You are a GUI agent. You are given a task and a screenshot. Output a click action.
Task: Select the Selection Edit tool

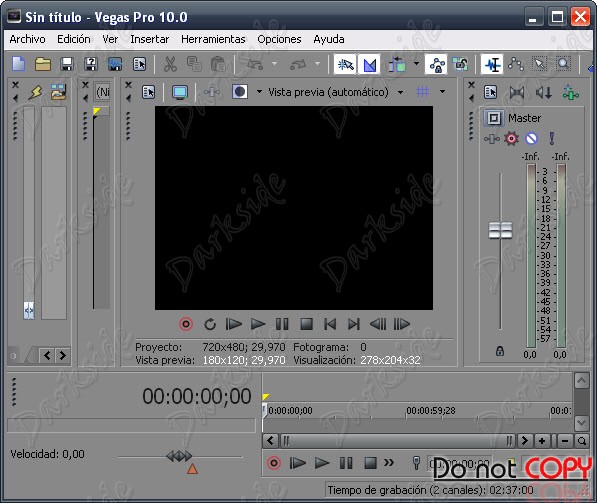click(540, 64)
